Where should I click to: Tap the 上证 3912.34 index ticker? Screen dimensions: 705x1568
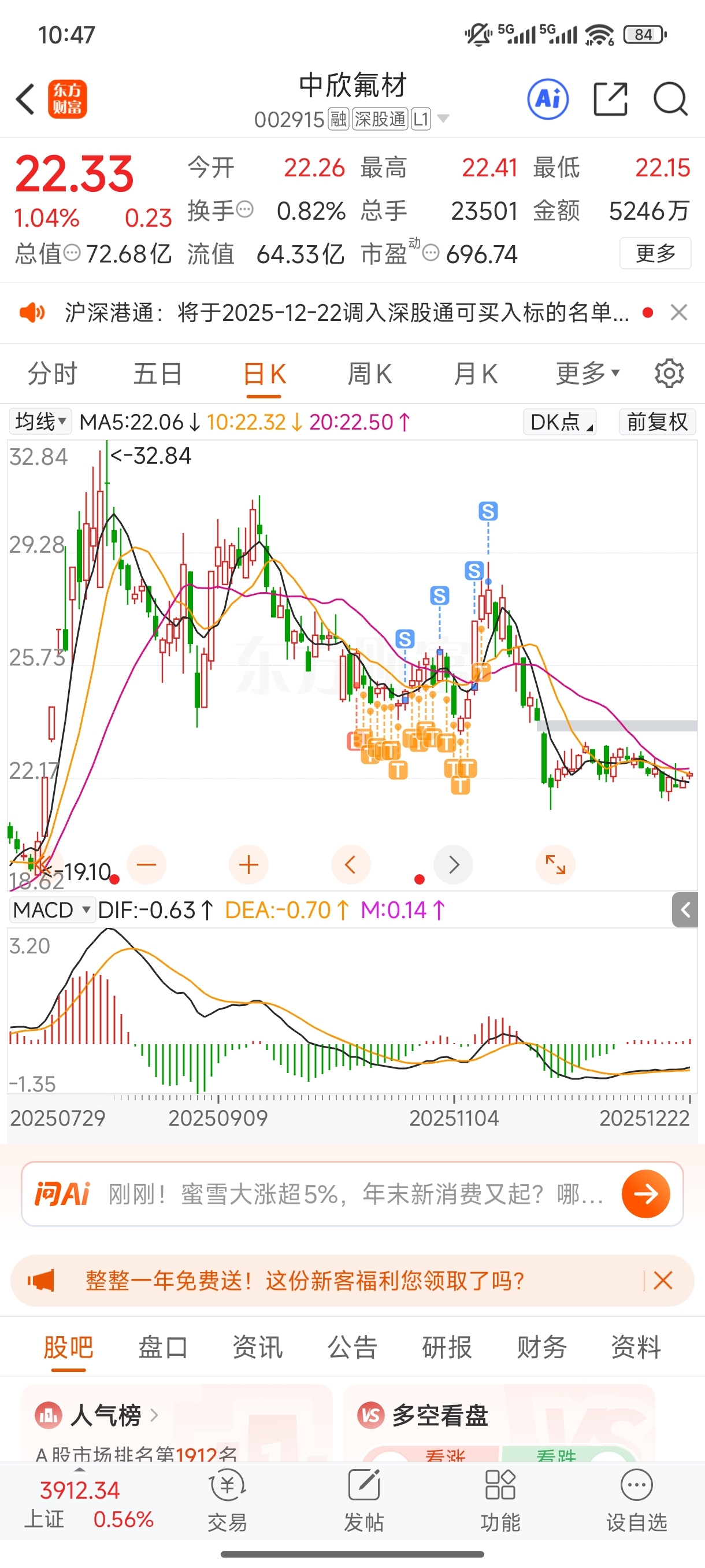coord(89,1503)
